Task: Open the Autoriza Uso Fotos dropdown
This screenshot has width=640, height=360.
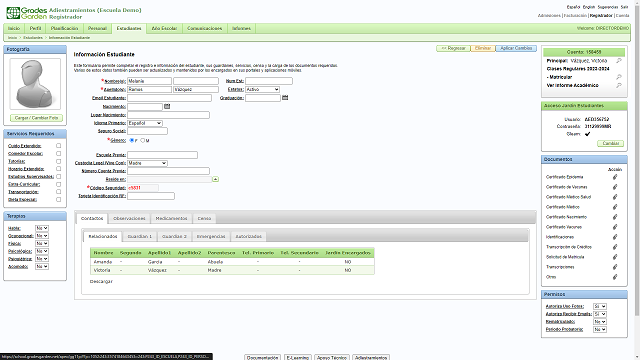Action: (x=600, y=307)
